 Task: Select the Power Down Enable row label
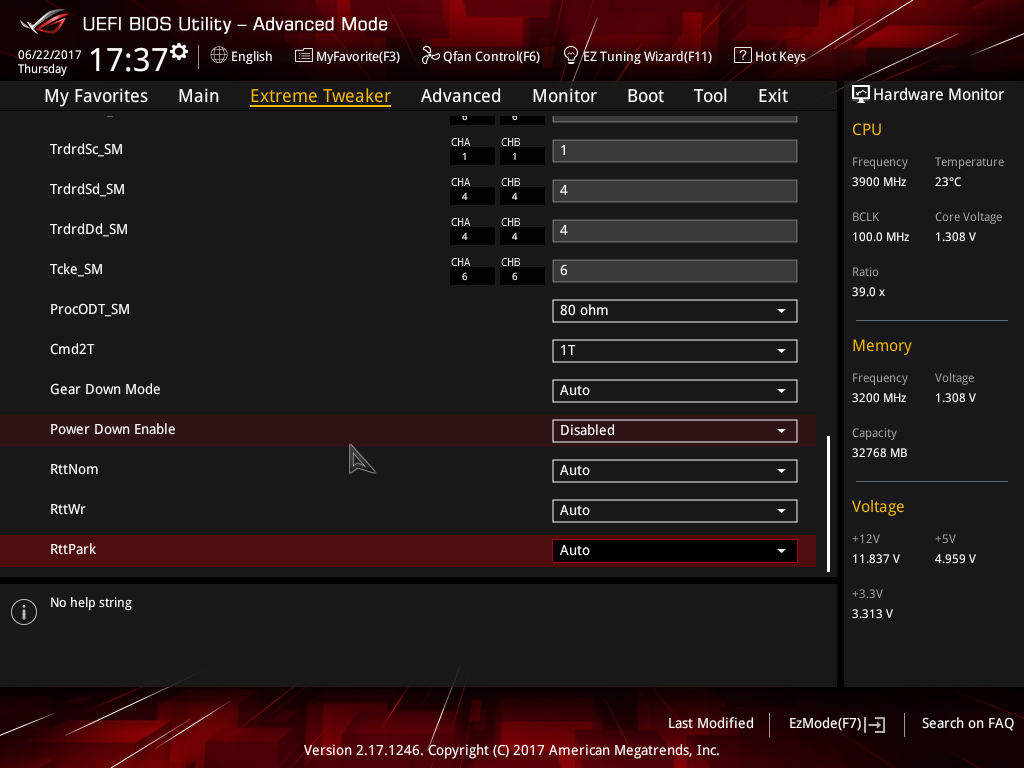coord(112,429)
